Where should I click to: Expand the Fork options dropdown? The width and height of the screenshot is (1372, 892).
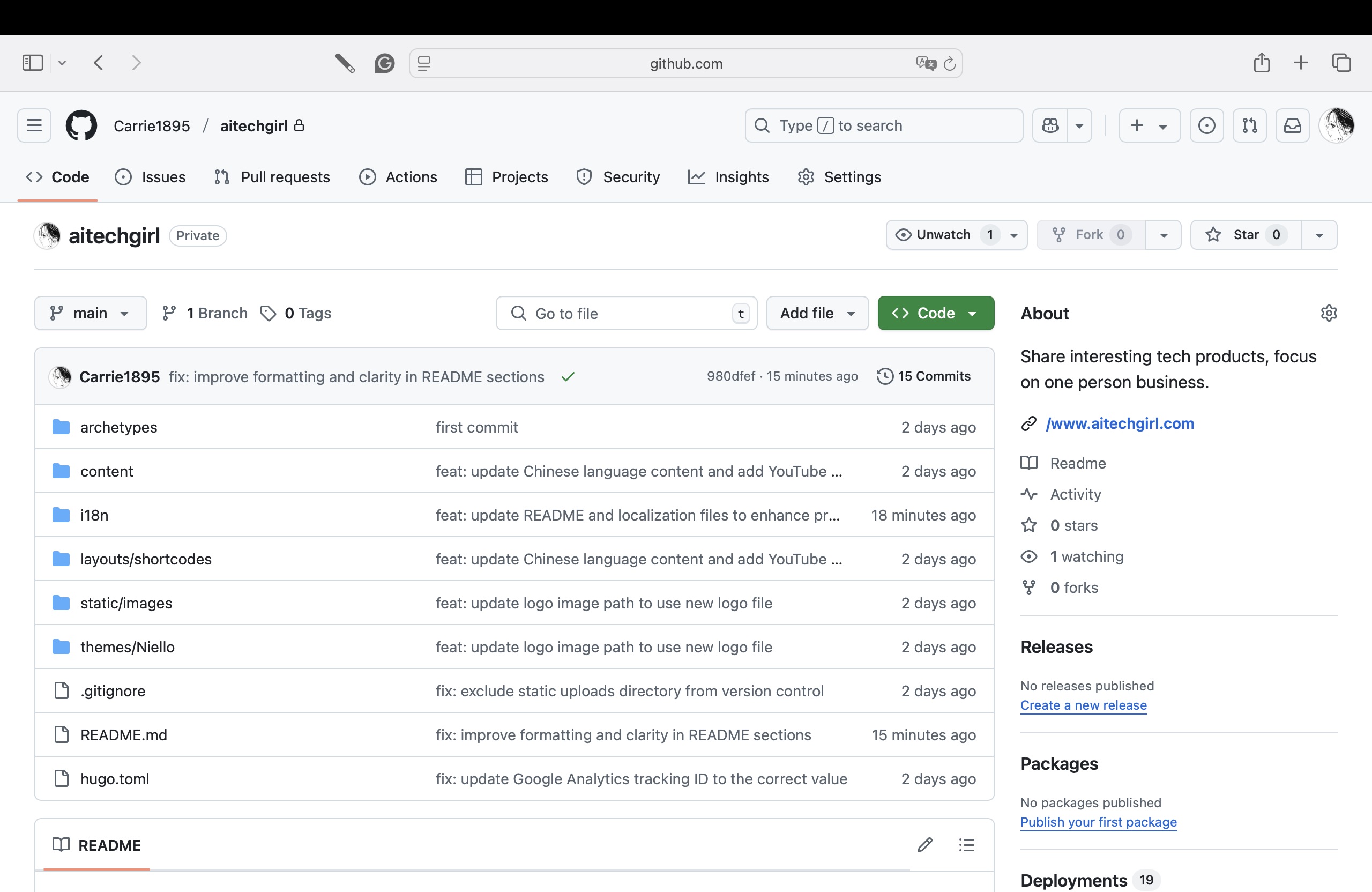click(x=1164, y=235)
